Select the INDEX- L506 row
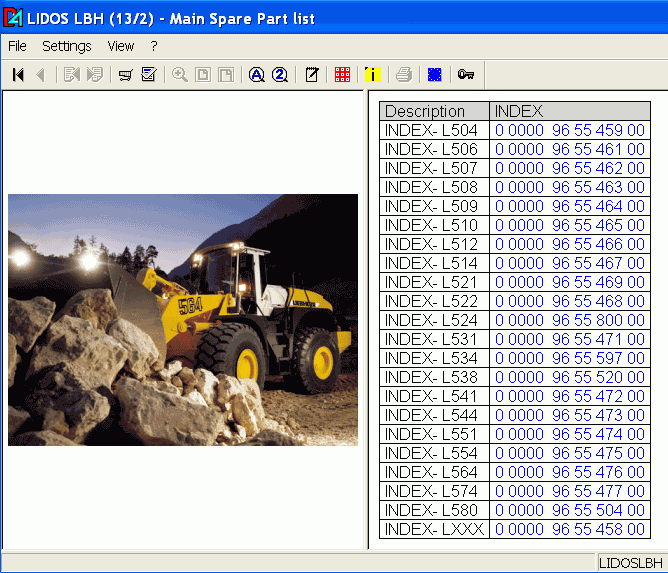The width and height of the screenshot is (668, 573). [515, 150]
